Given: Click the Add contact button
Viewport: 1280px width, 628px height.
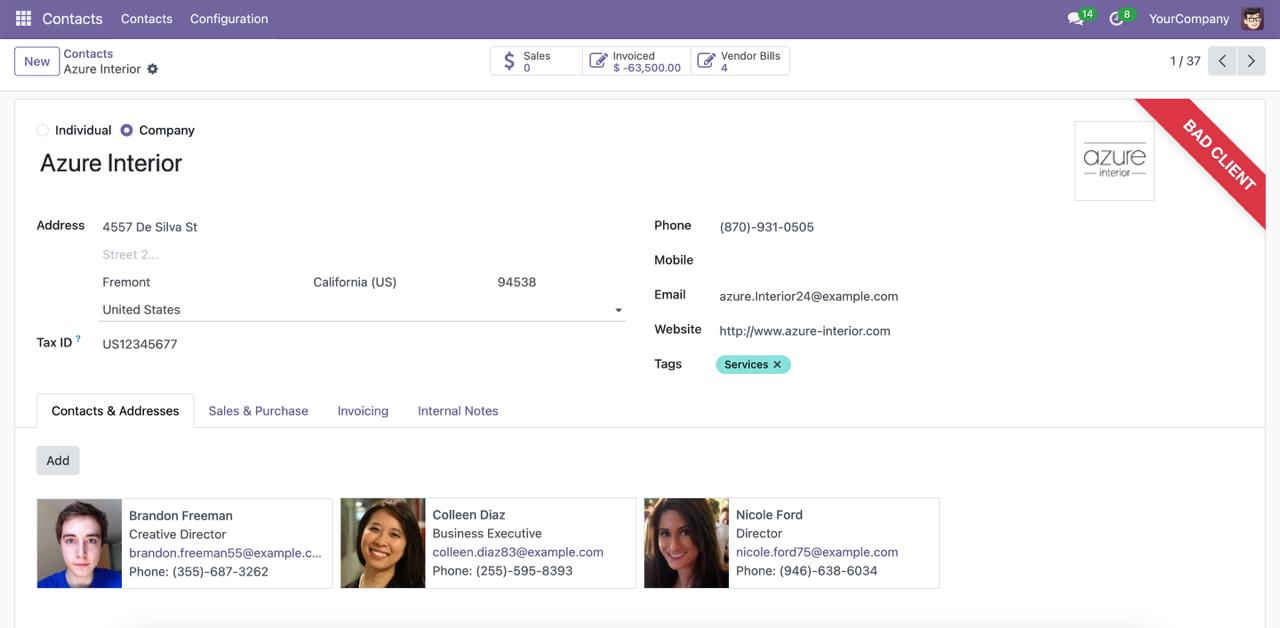Looking at the screenshot, I should coord(58,460).
